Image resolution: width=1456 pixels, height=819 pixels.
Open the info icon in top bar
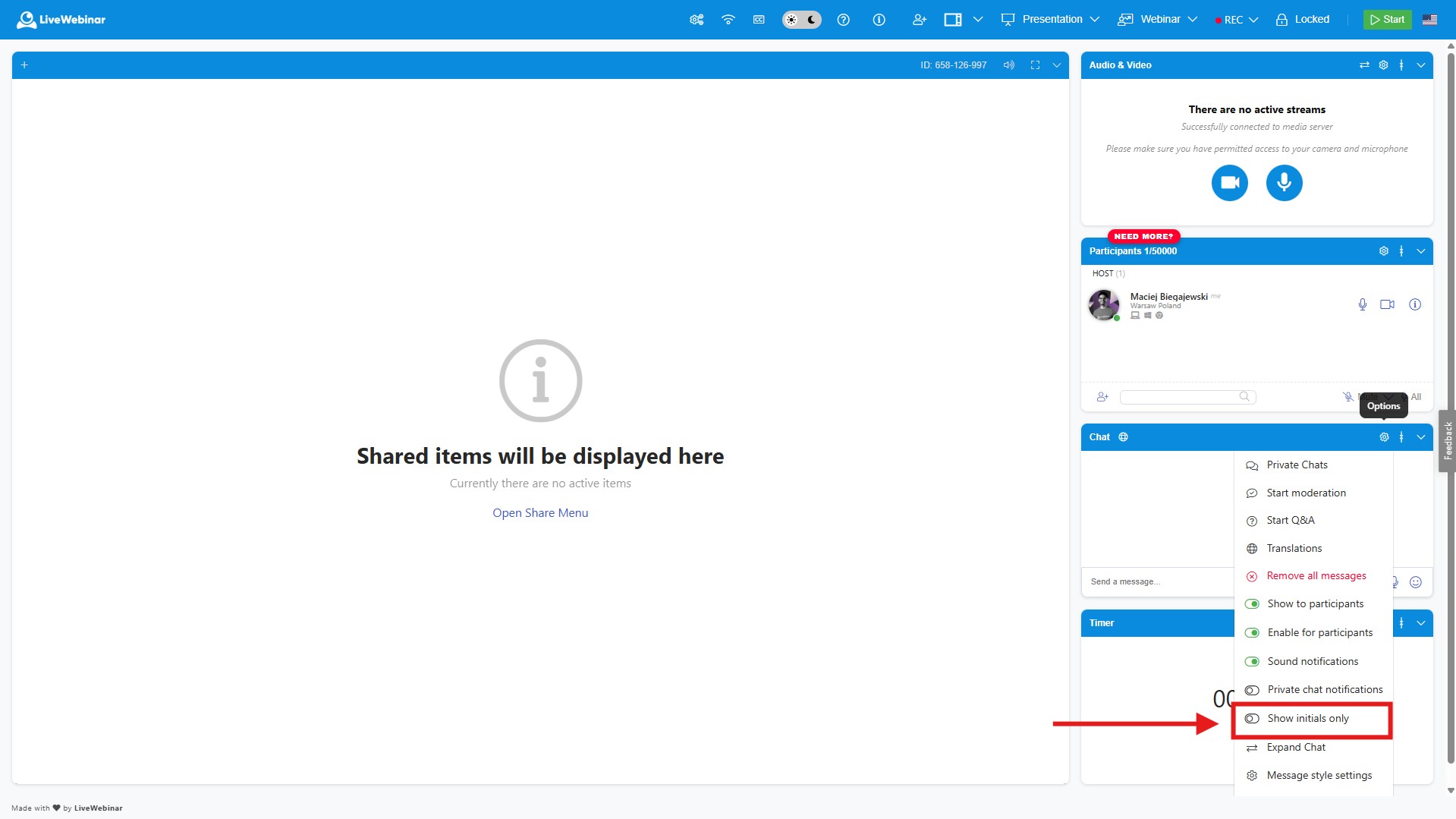(x=879, y=20)
